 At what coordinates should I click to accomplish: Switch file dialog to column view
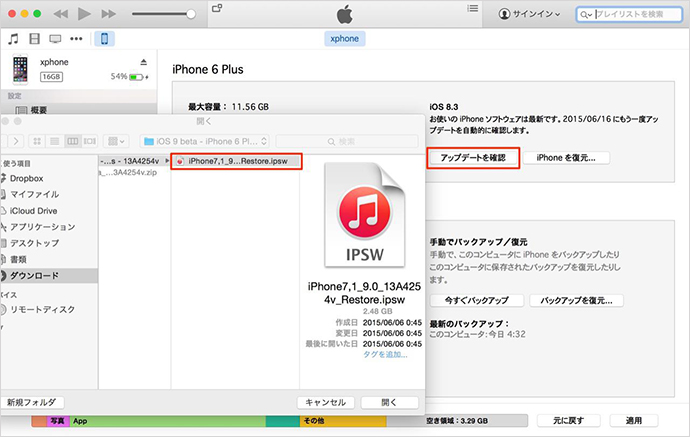tap(73, 141)
